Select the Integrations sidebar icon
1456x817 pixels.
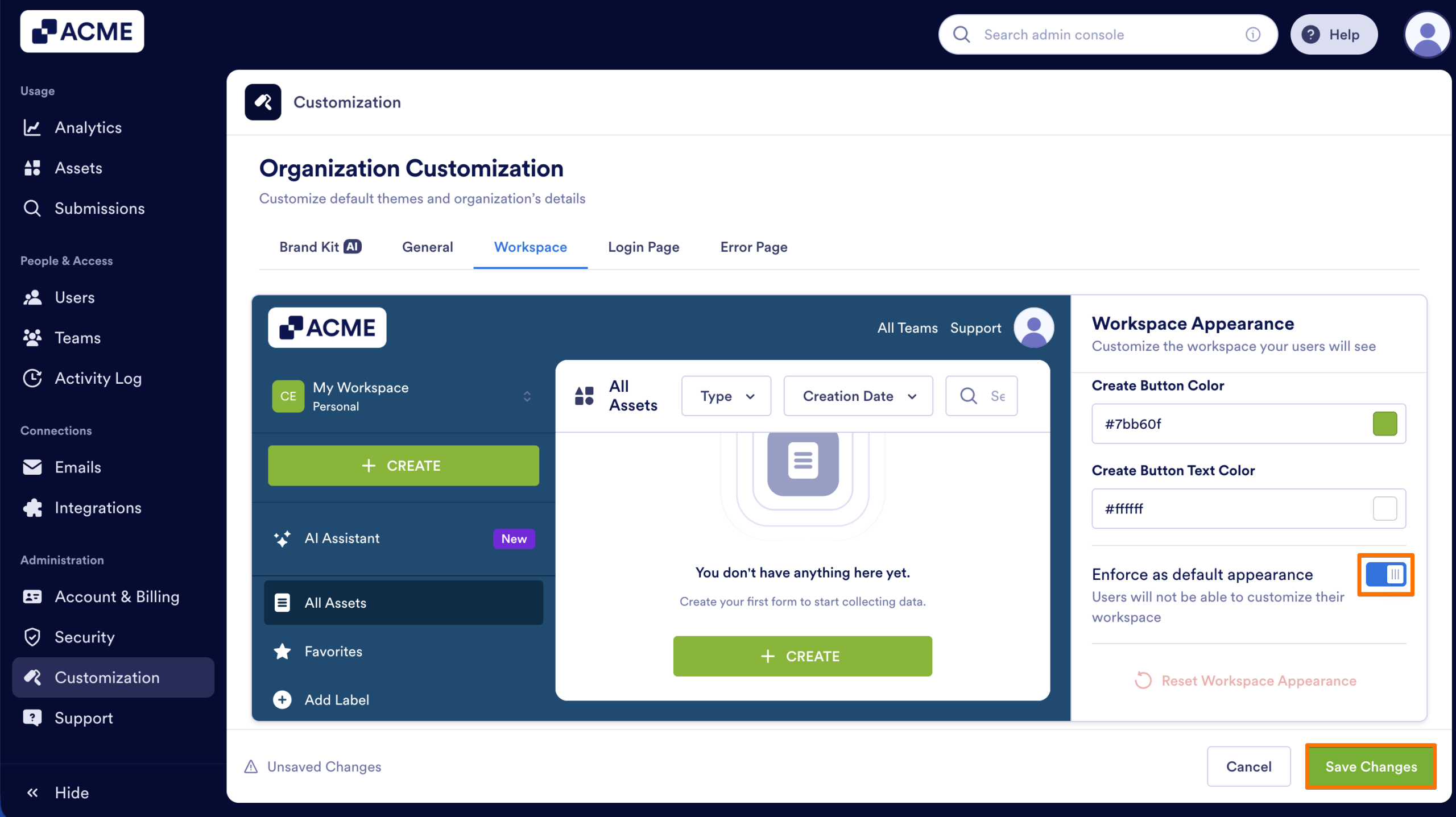click(x=32, y=507)
